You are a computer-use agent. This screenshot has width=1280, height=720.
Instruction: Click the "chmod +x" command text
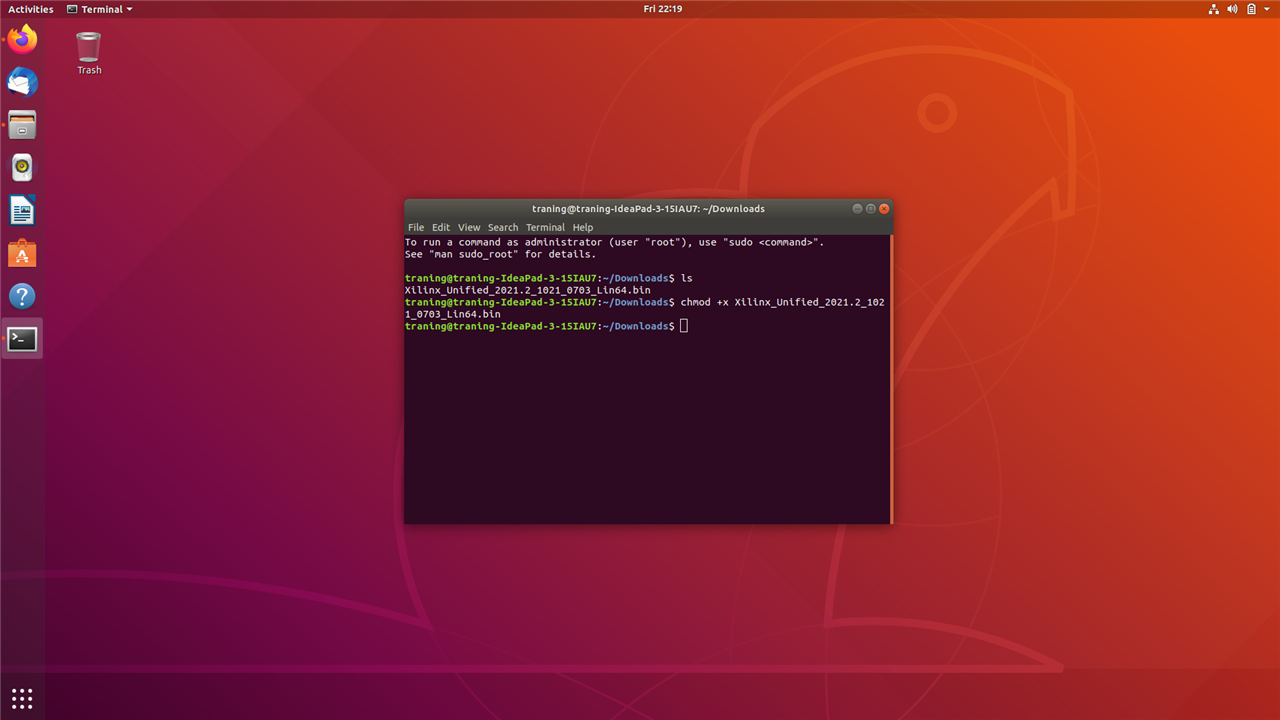tap(705, 302)
